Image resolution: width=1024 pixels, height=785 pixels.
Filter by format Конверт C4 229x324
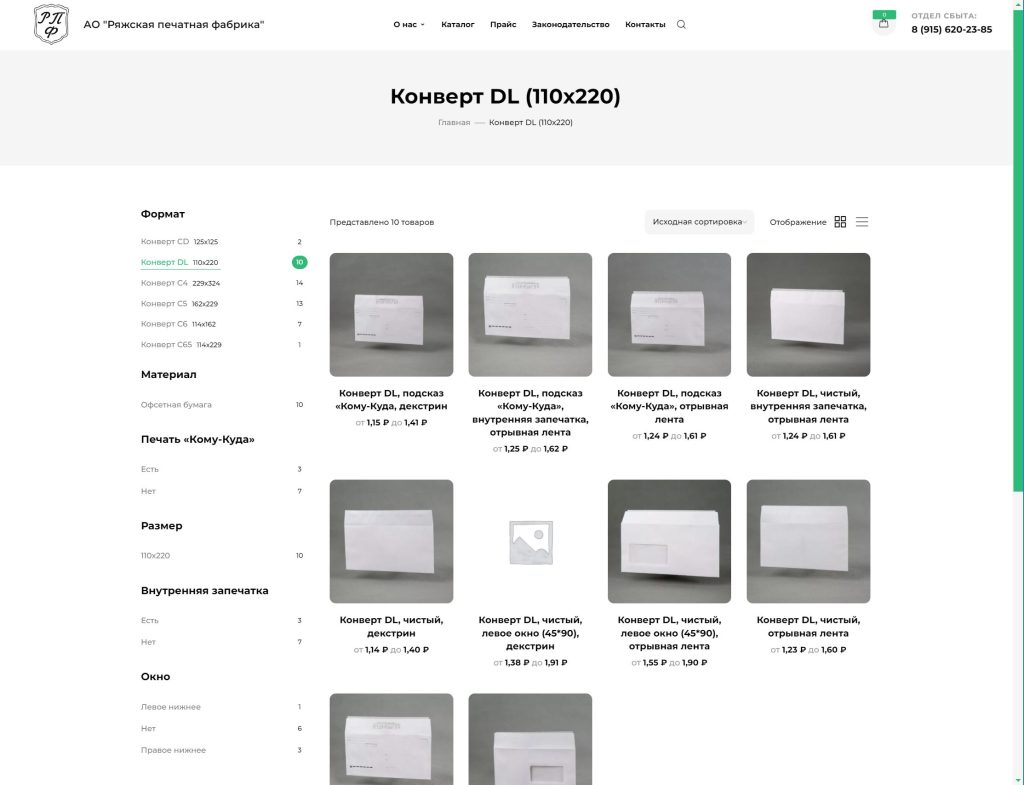(180, 283)
